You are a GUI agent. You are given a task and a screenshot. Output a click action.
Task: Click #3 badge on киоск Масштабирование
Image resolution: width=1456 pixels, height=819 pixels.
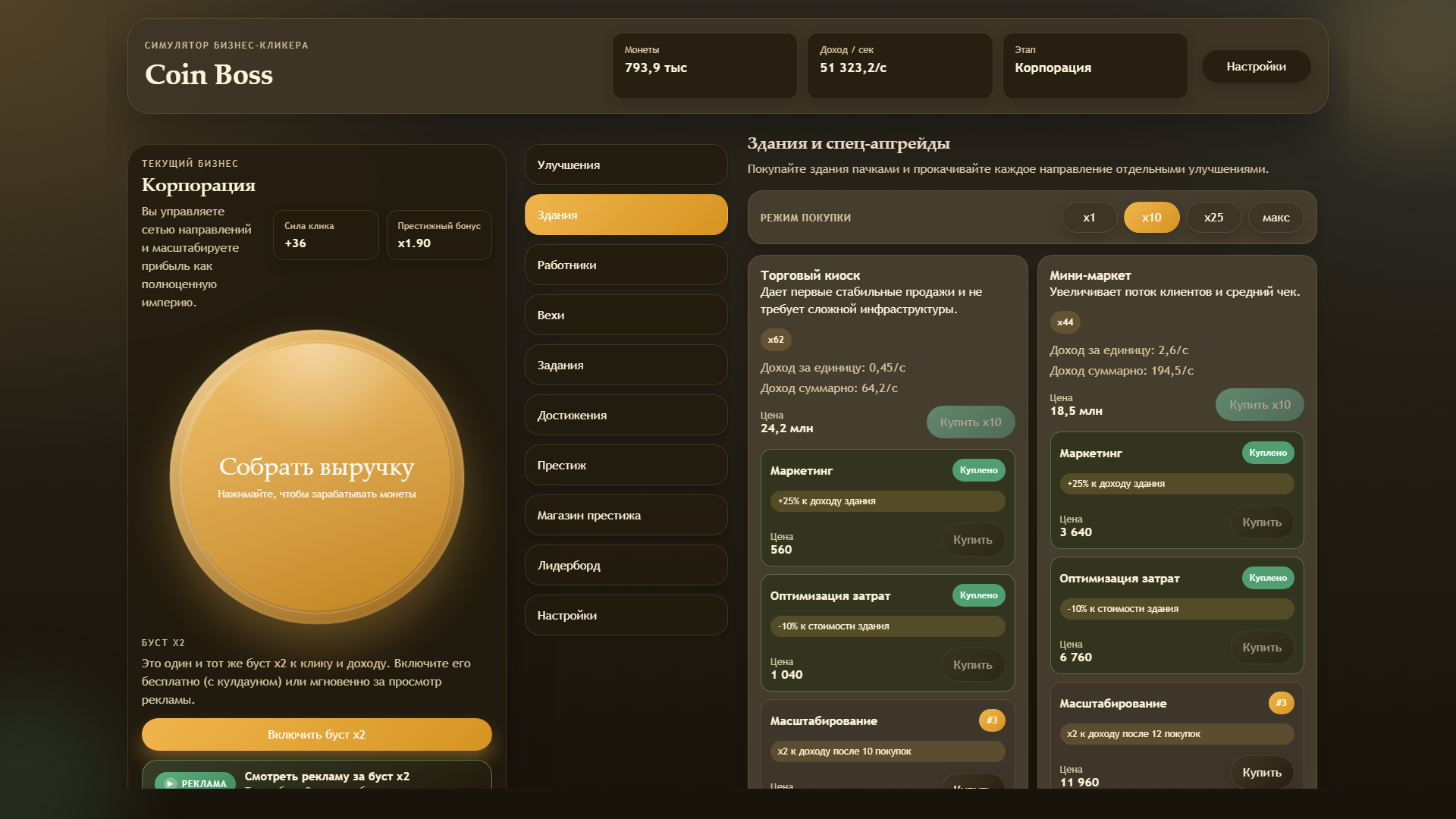click(x=992, y=720)
